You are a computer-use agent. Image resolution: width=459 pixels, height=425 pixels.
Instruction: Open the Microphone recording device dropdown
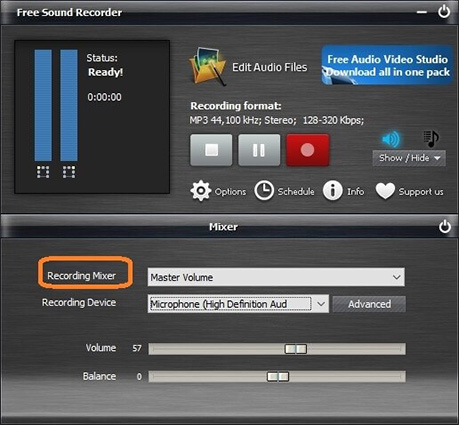238,304
